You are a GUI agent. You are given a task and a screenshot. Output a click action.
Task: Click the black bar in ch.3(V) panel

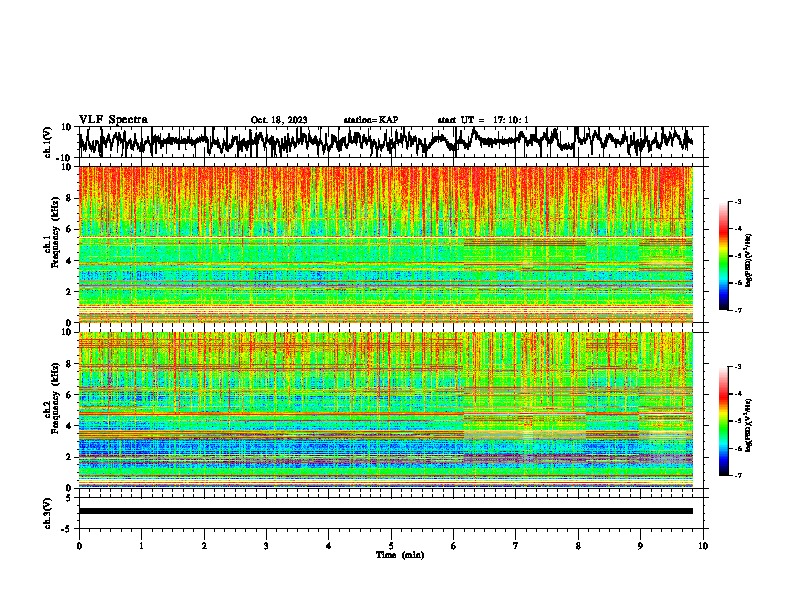(x=386, y=511)
